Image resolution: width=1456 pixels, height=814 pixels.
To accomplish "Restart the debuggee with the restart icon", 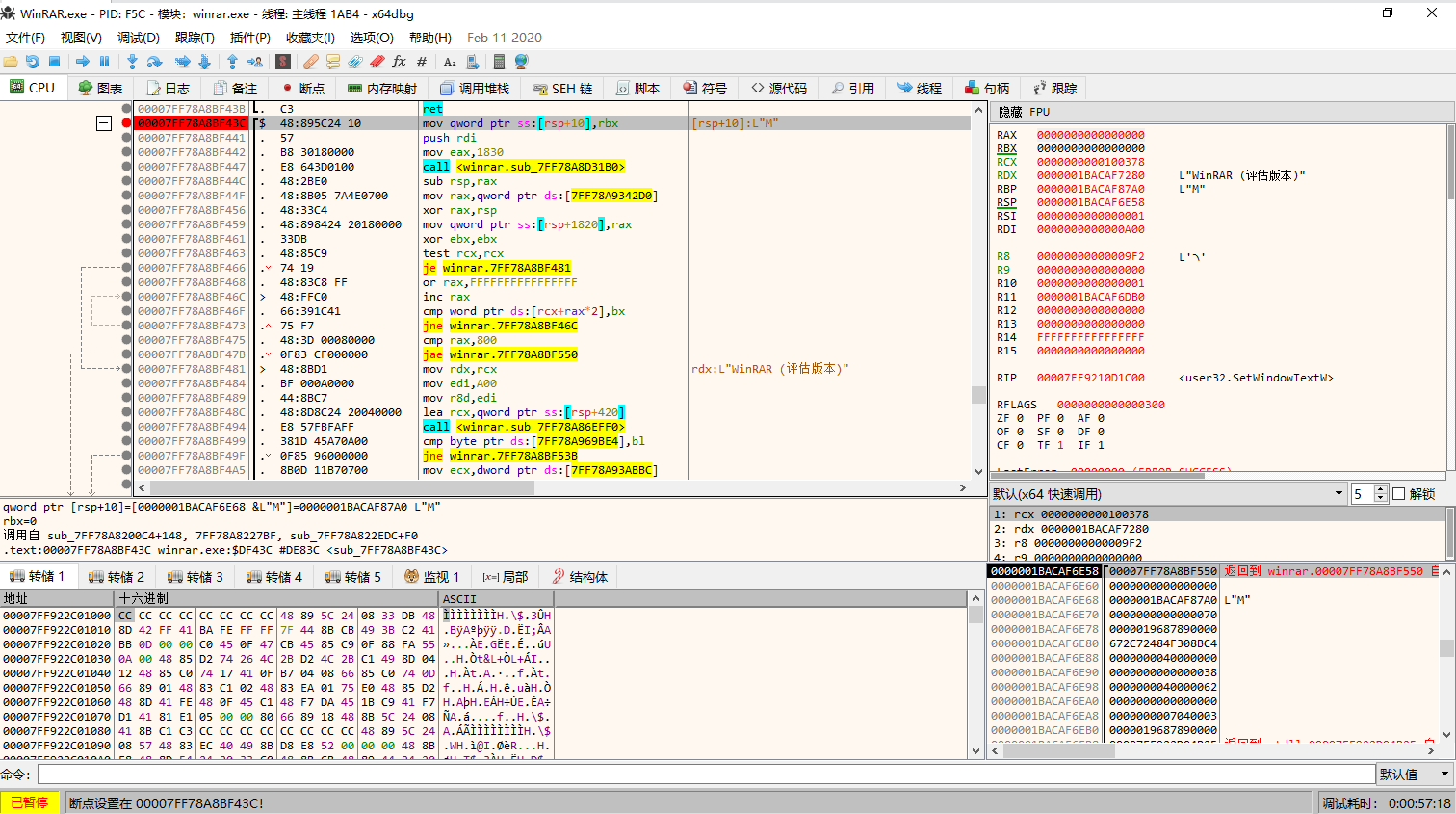I will click(x=33, y=62).
